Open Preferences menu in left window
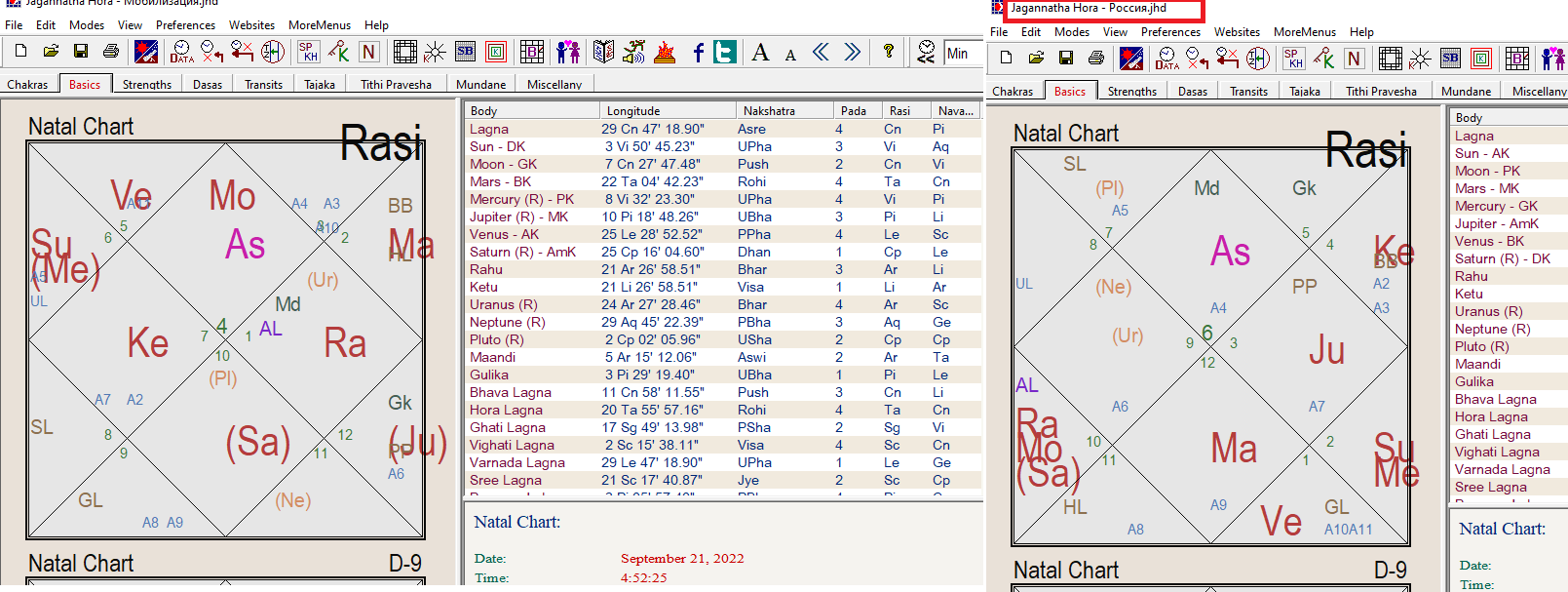The image size is (1568, 592). tap(185, 25)
